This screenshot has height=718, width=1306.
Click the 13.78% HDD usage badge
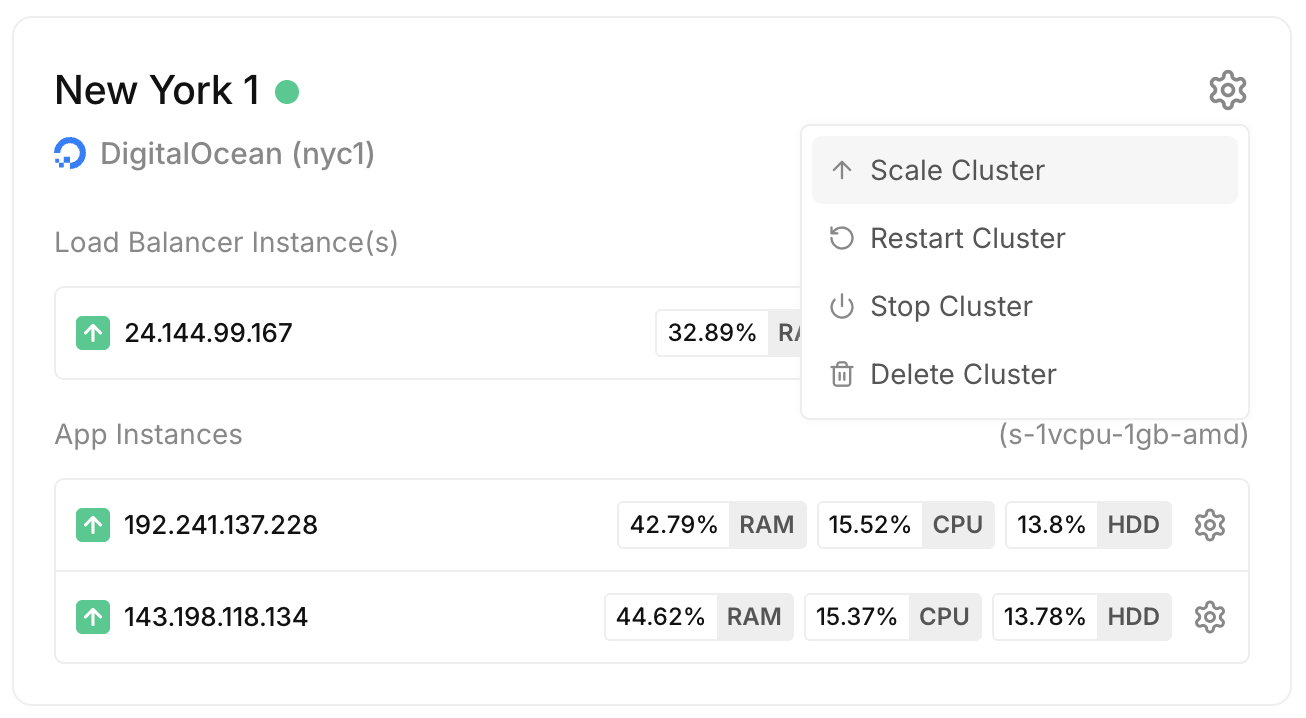click(x=1081, y=617)
